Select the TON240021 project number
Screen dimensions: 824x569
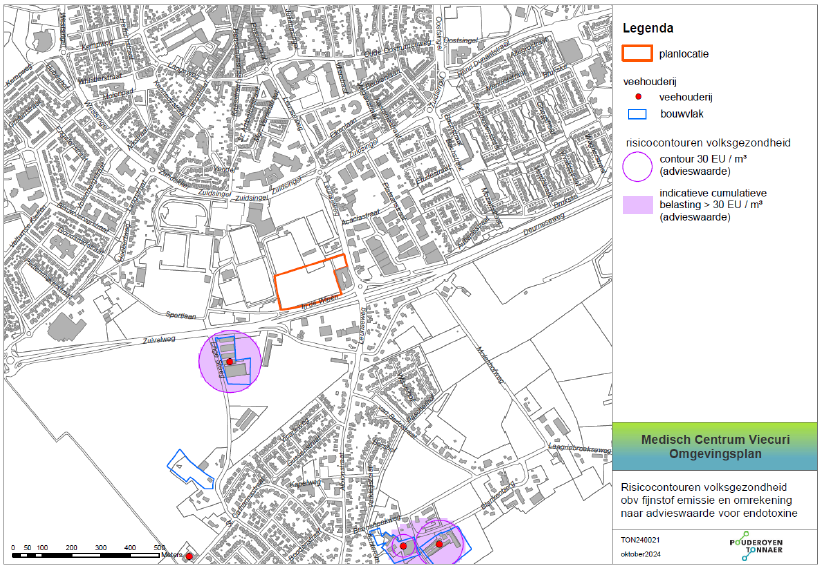tap(641, 538)
